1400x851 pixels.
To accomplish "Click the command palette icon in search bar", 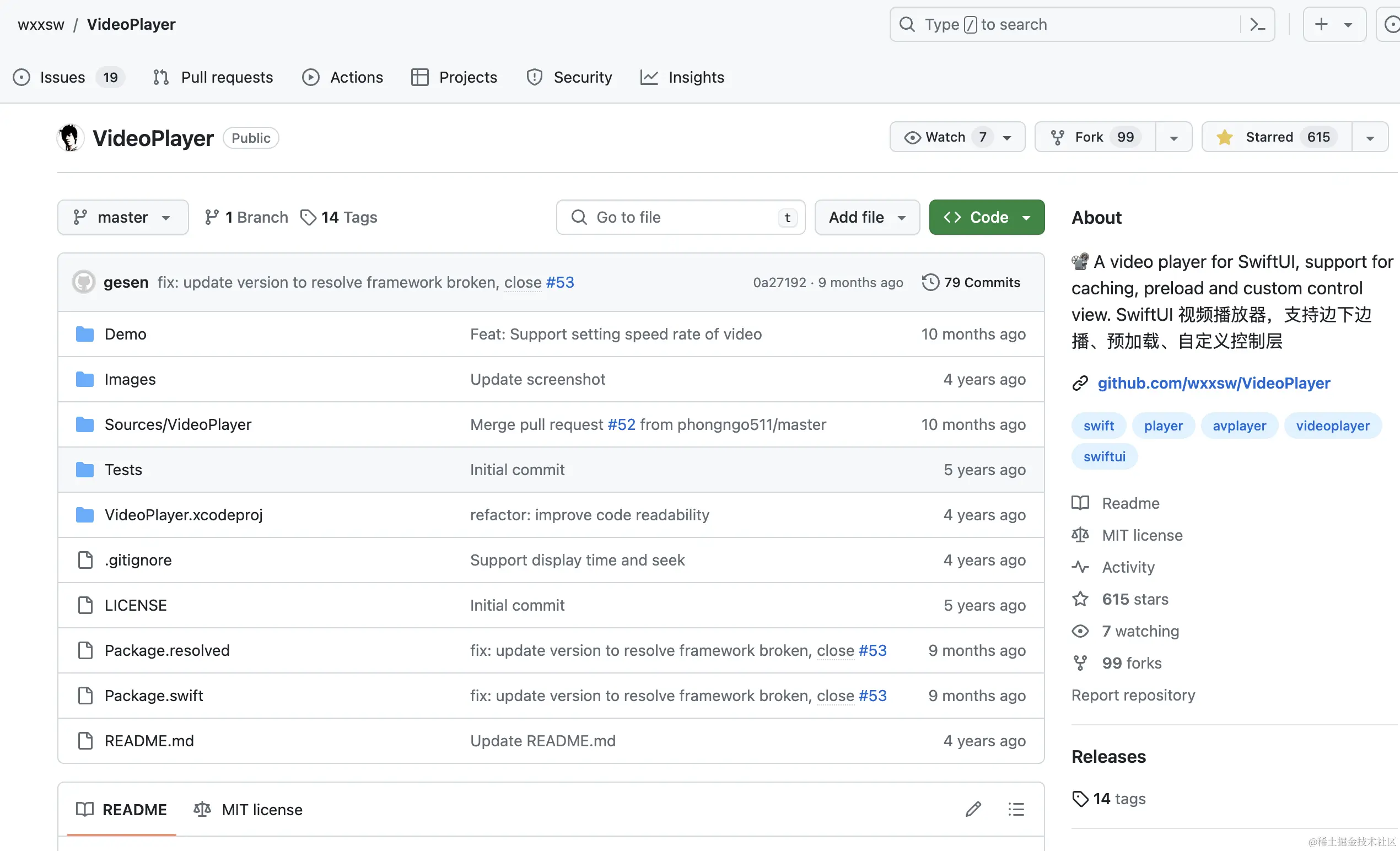I will [x=1257, y=24].
